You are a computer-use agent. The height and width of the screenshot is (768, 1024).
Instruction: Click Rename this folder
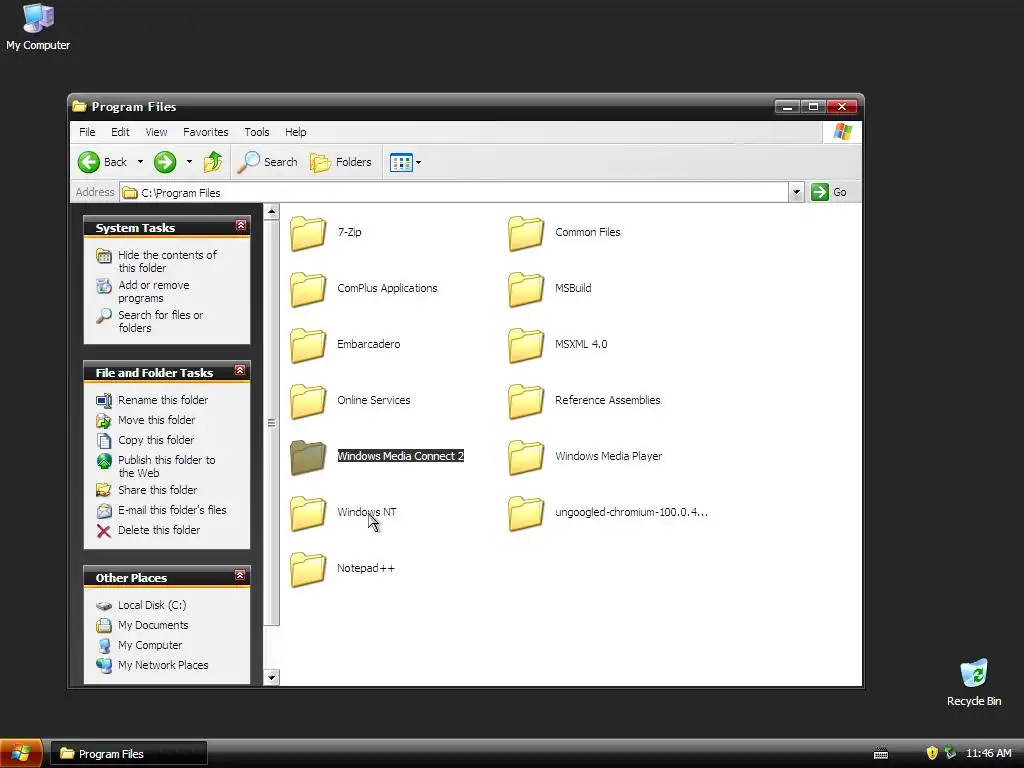click(x=152, y=400)
